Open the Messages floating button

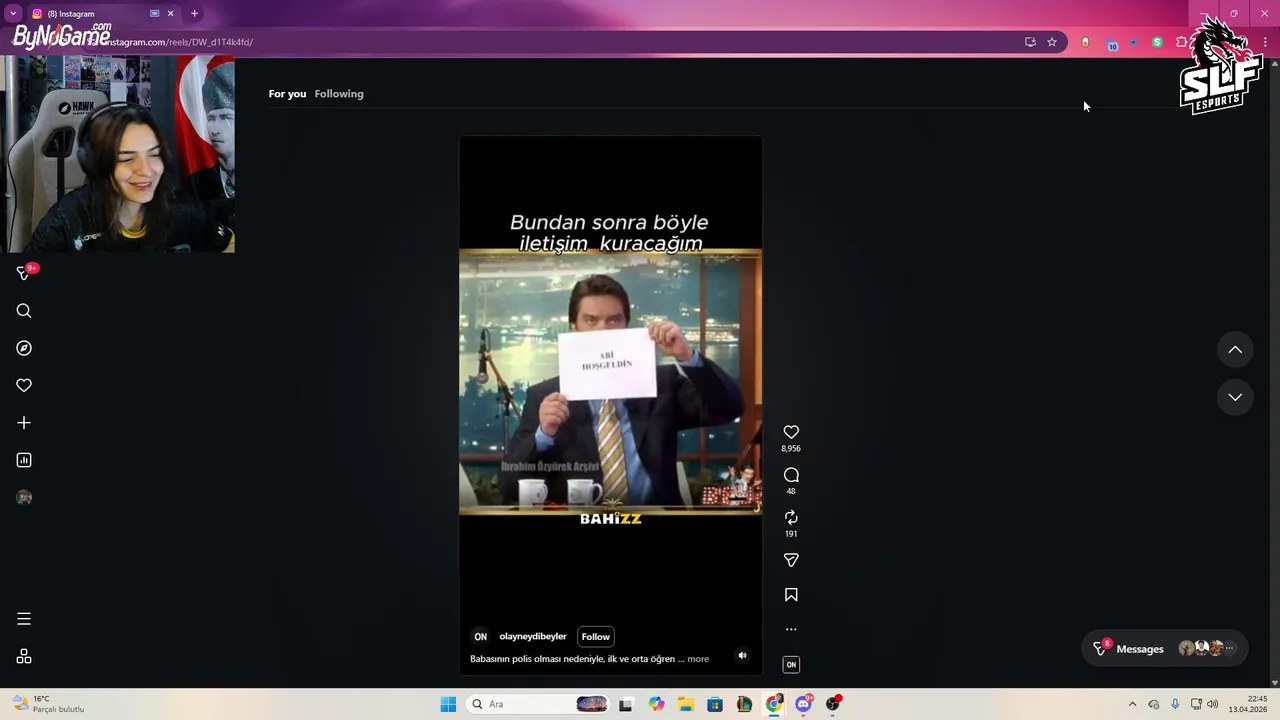pos(1164,649)
